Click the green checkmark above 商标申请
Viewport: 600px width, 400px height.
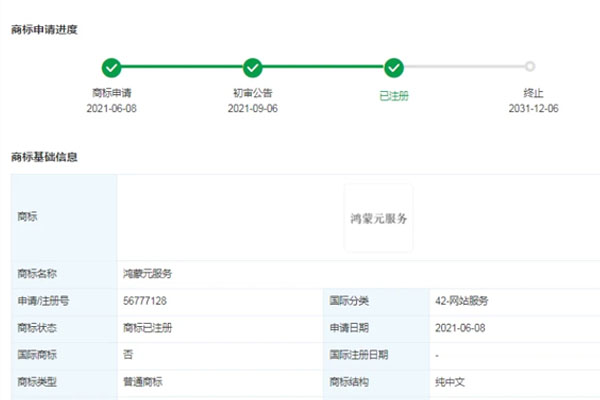(112, 68)
